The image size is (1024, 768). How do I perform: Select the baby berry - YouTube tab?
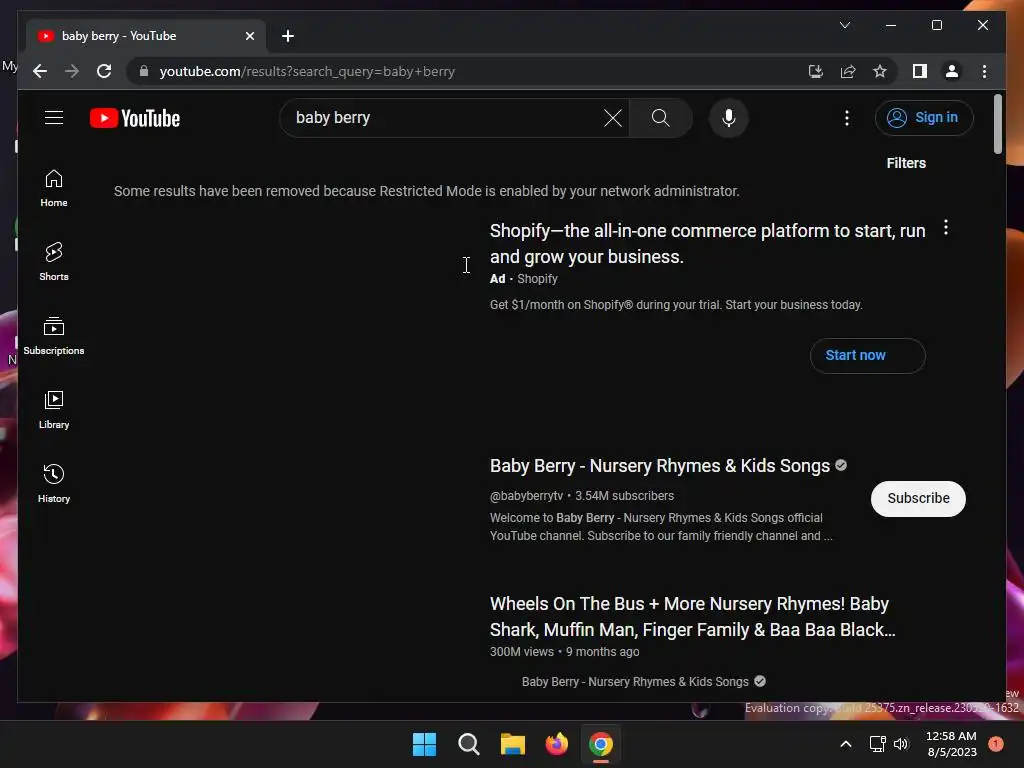click(x=146, y=36)
